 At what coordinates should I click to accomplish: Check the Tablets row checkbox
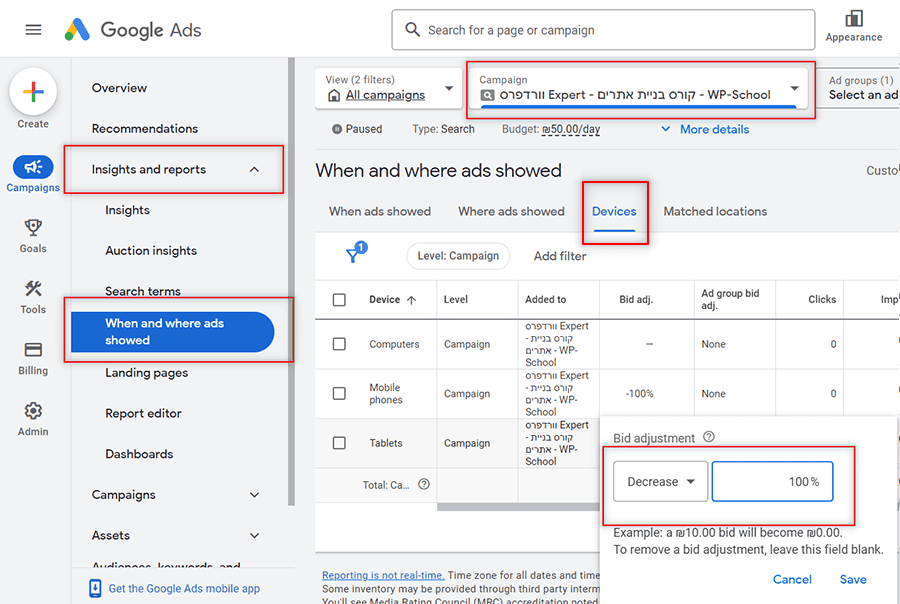(339, 443)
